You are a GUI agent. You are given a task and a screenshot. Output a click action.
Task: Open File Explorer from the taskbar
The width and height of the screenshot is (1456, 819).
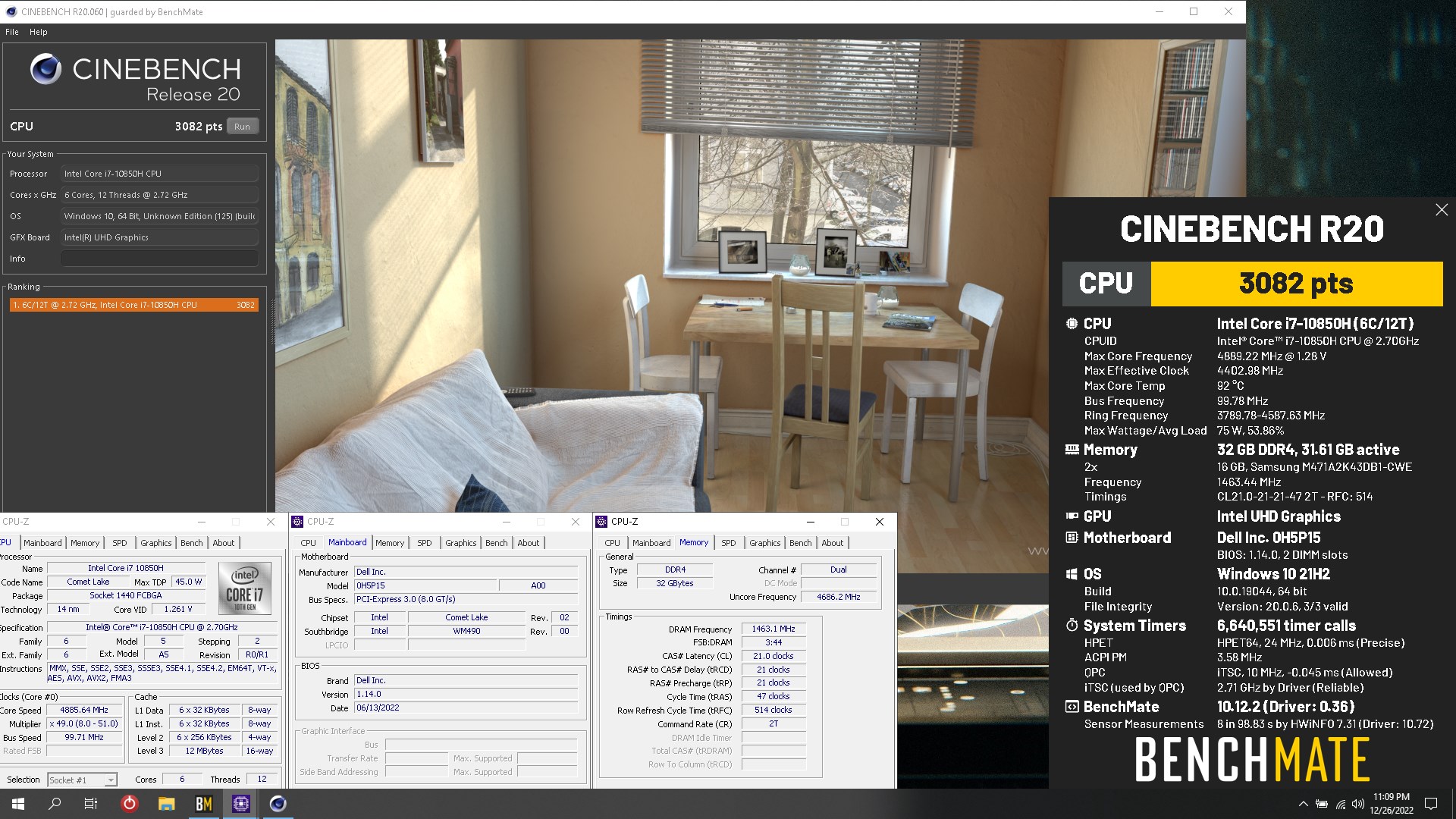tap(167, 804)
